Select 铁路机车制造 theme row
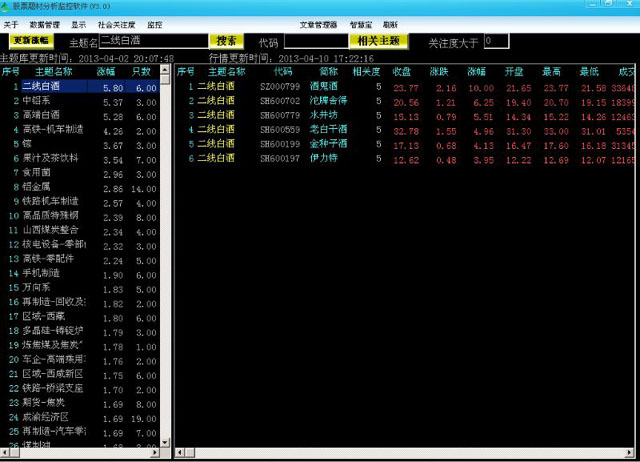The image size is (640, 462). [x=80, y=202]
